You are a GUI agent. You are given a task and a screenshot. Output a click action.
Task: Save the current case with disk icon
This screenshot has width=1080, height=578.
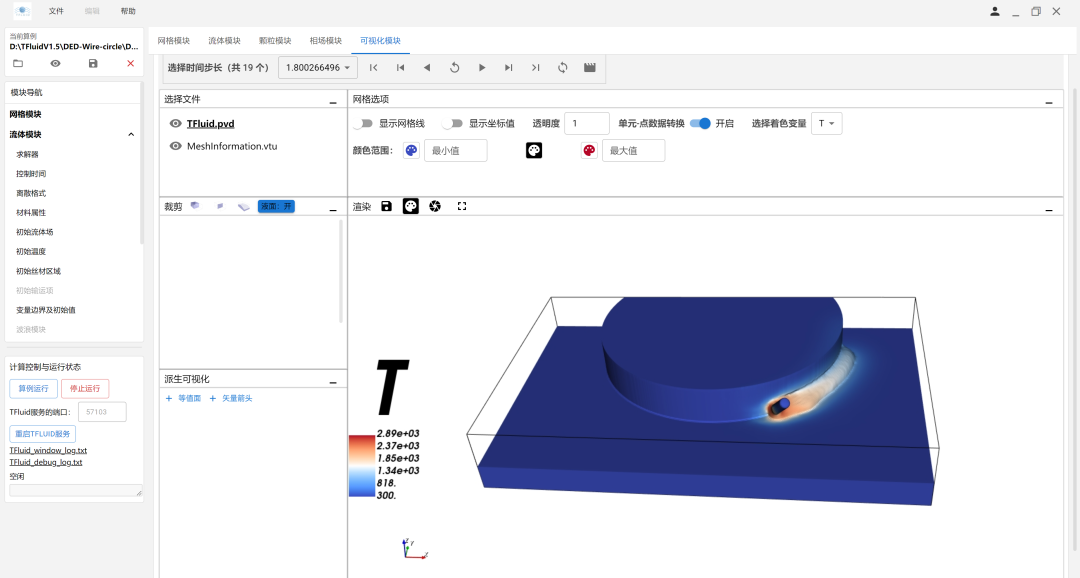point(93,63)
